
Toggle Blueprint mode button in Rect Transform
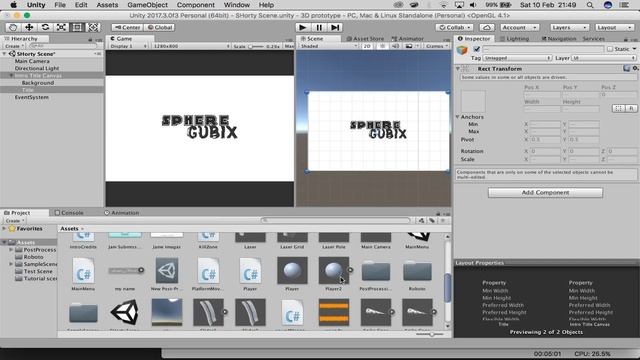coord(618,108)
